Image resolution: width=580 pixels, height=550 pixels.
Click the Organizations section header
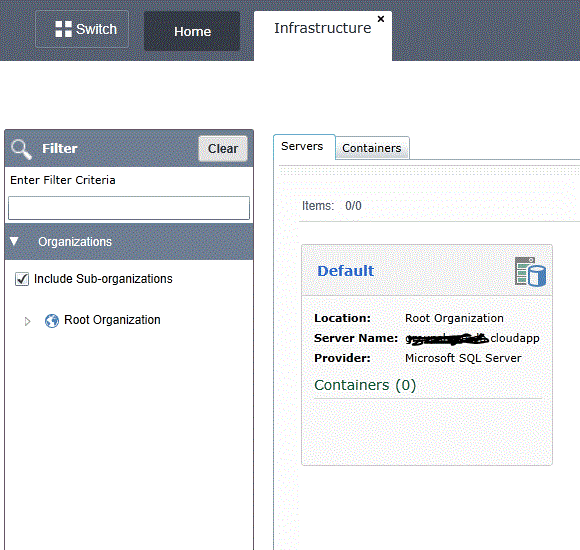coord(129,242)
